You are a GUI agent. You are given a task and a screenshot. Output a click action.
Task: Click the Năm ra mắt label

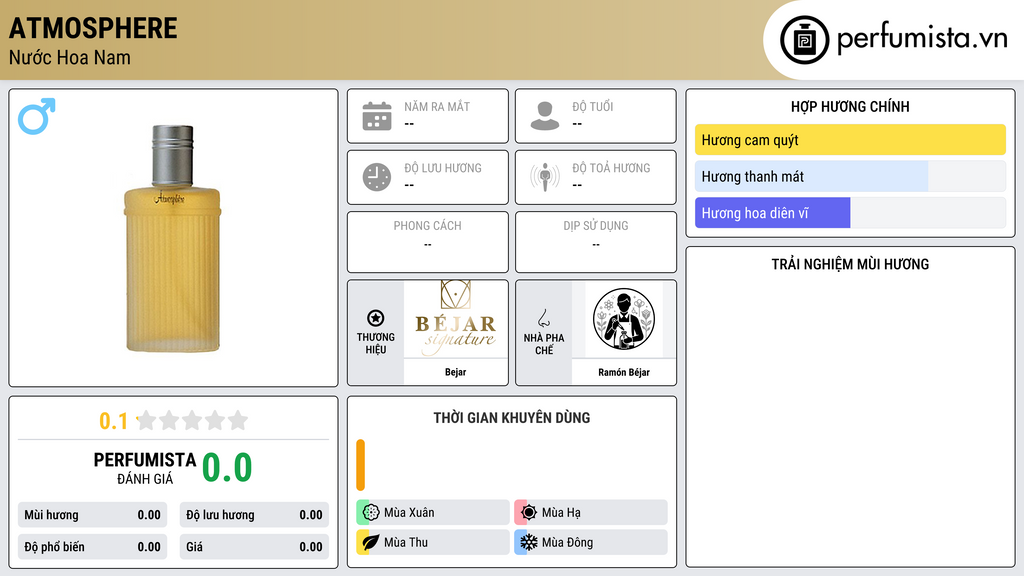(437, 106)
